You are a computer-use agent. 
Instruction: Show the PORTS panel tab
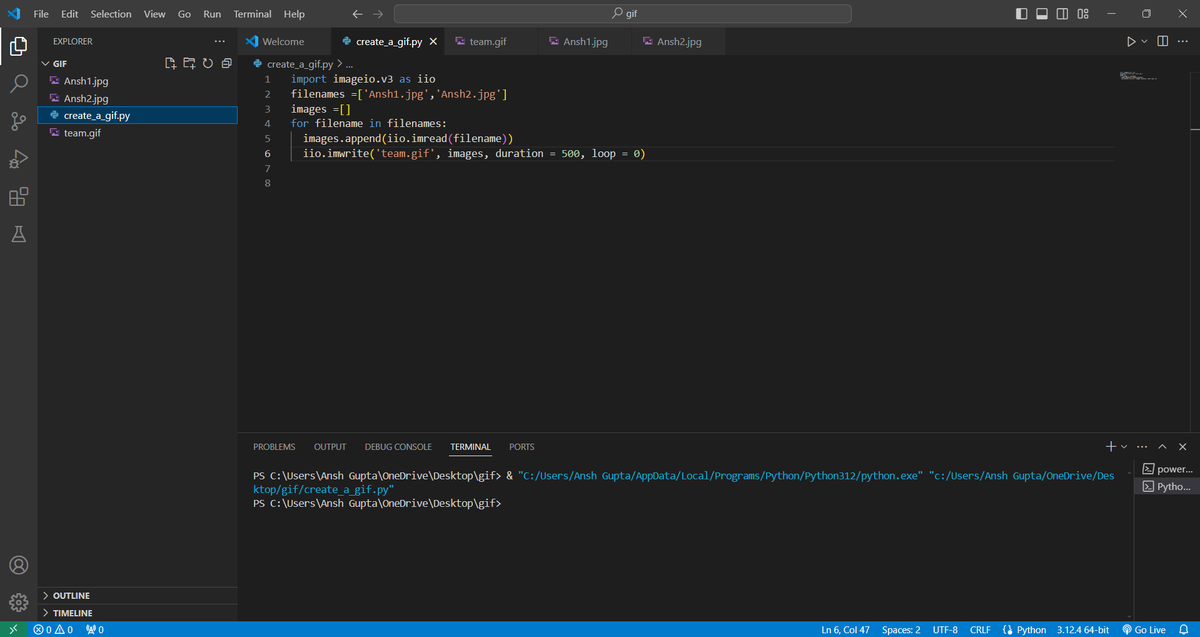[522, 446]
